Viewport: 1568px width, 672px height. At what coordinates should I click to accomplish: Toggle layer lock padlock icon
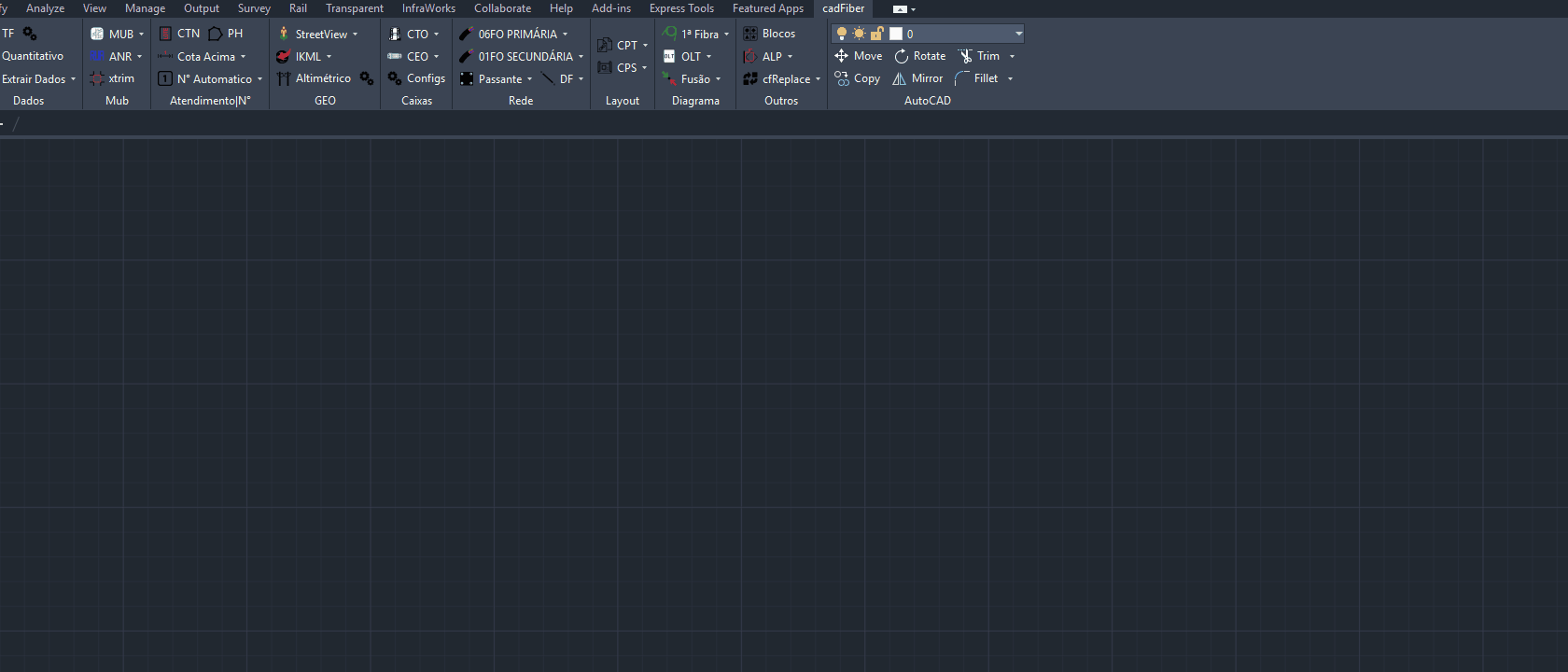876,34
